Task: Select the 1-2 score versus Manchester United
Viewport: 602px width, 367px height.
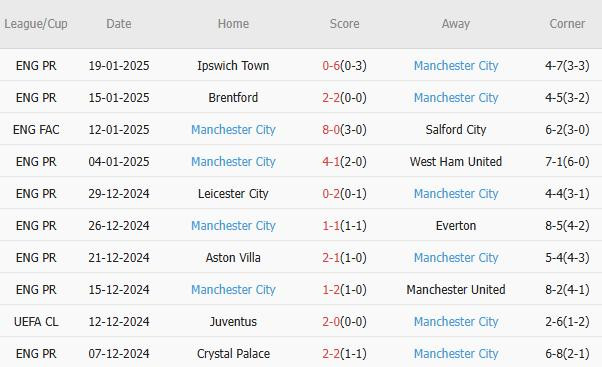Action: tap(331, 289)
